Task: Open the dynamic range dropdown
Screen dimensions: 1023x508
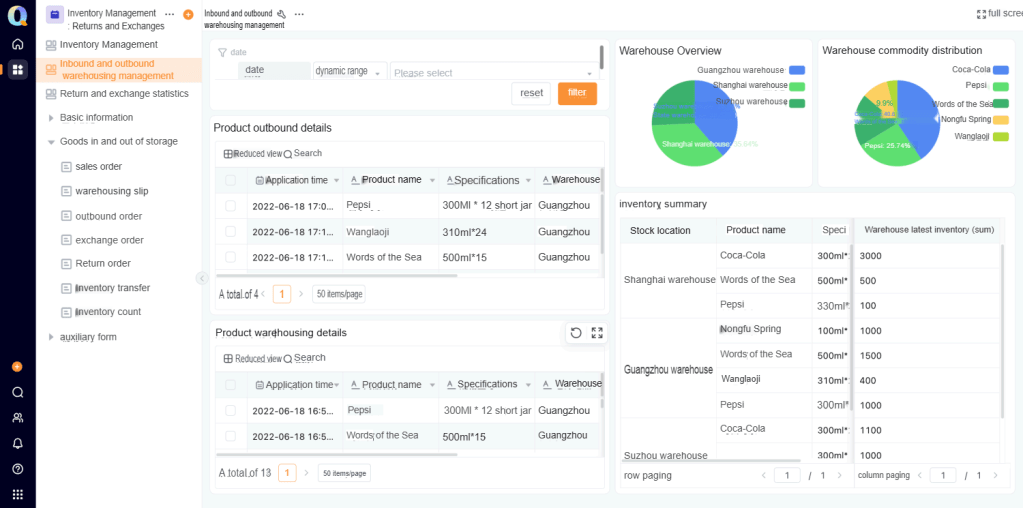Action: [x=349, y=72]
